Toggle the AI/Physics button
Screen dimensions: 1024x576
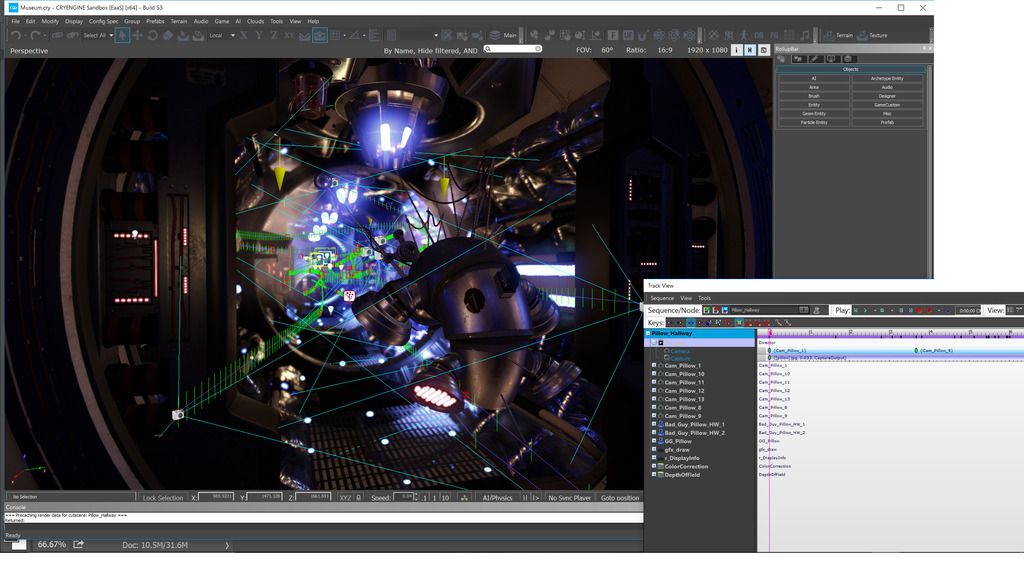[497, 498]
